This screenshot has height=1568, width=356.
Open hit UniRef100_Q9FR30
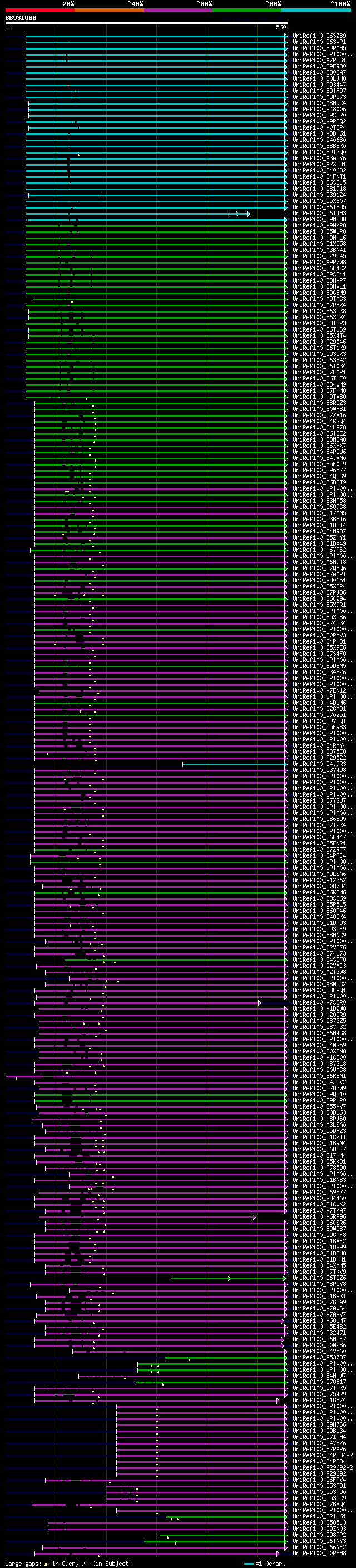click(319, 66)
